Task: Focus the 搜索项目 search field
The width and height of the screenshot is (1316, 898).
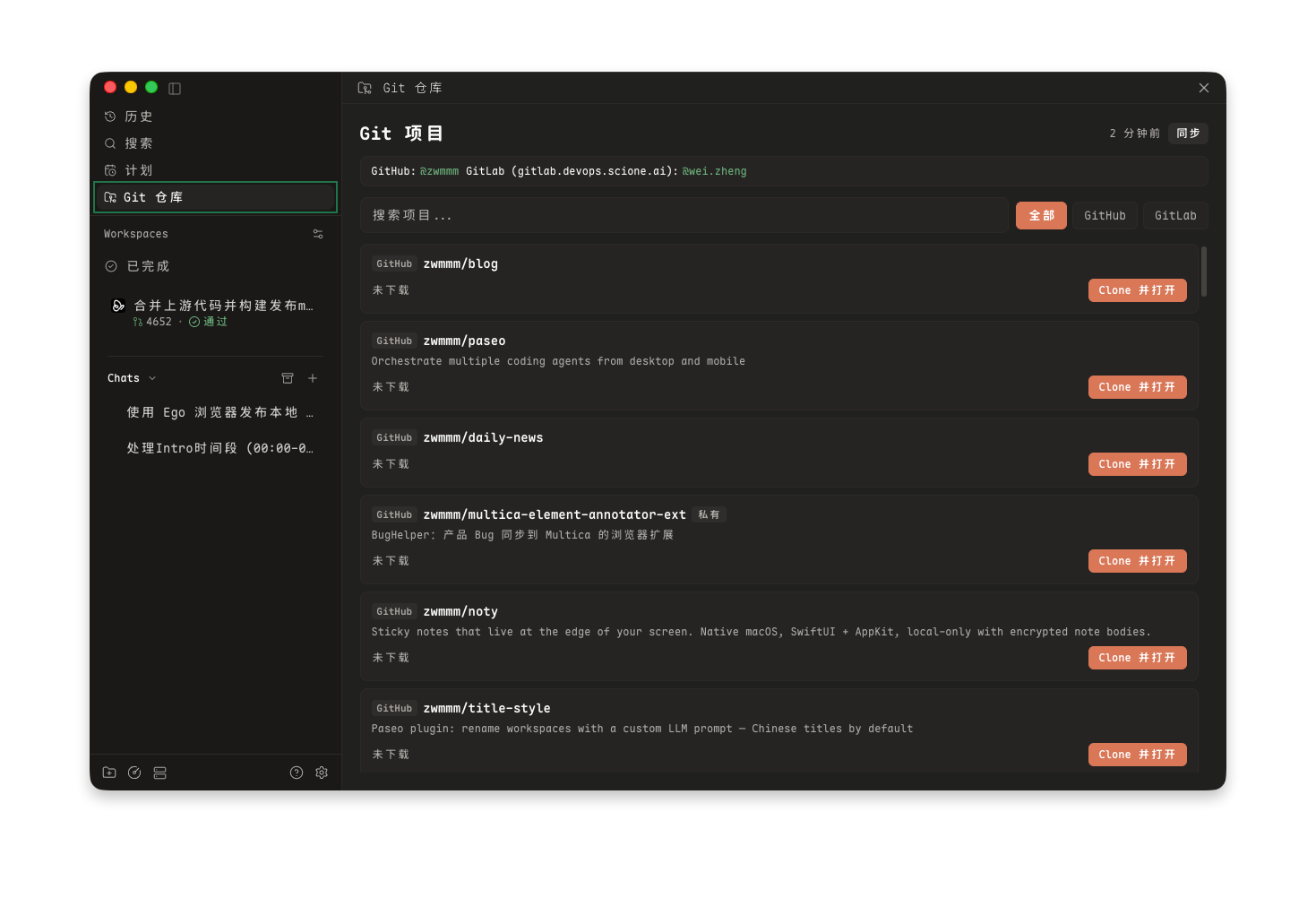Action: (x=684, y=215)
